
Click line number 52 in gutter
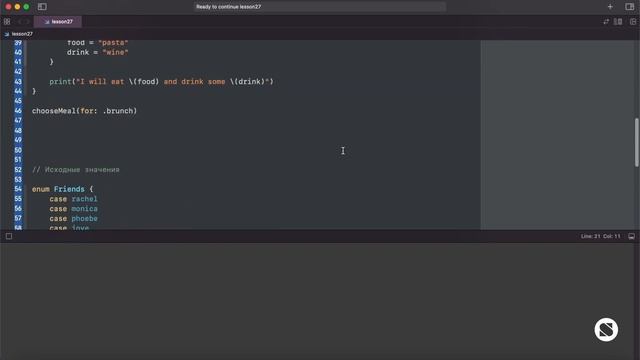point(18,169)
